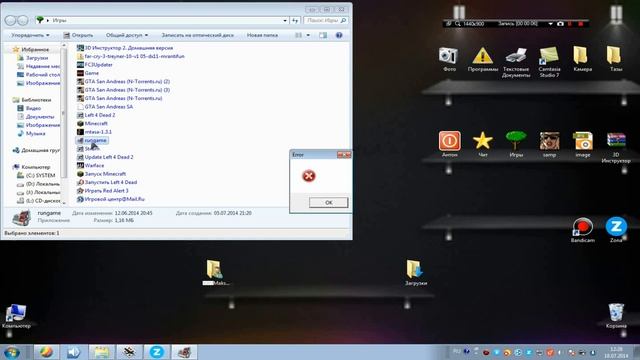Viewport: 640px width, 360px height.
Task: Open the Текстовые Документы printer icon
Action: point(516,62)
